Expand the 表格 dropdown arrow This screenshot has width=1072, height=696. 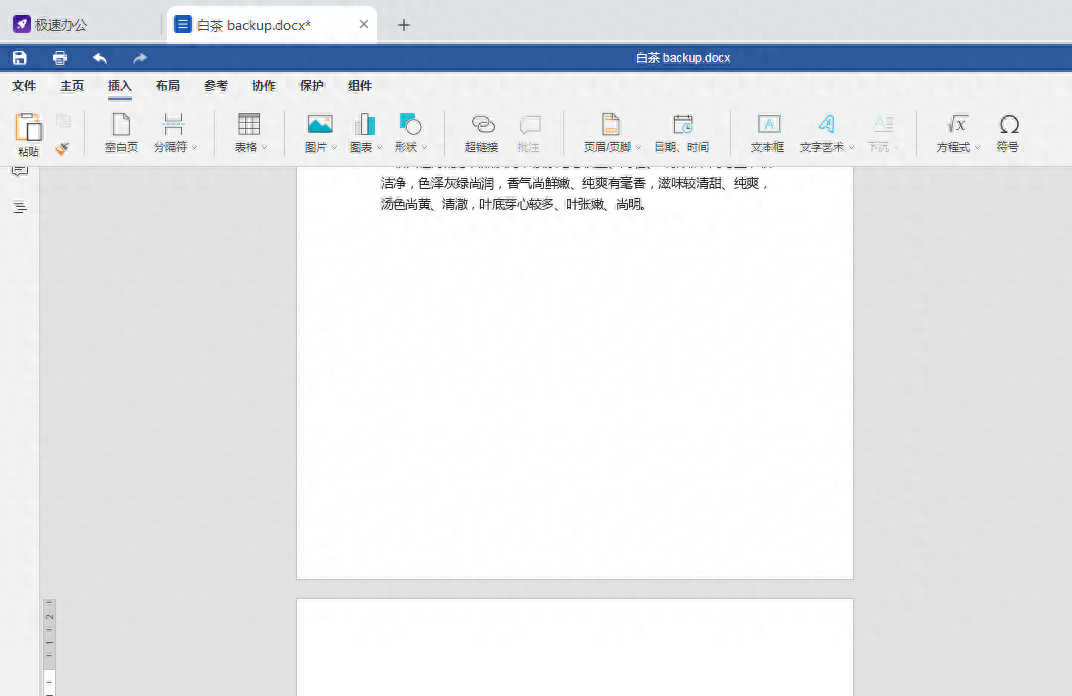point(265,148)
